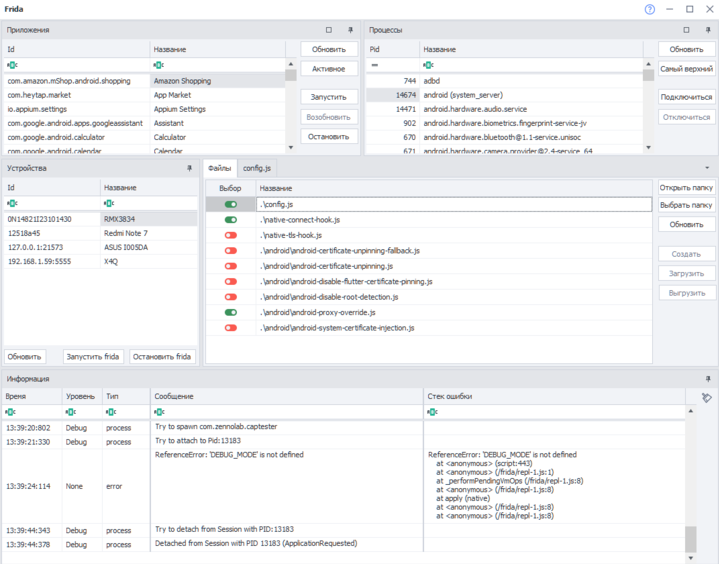Click the help question mark icon

[650, 9]
